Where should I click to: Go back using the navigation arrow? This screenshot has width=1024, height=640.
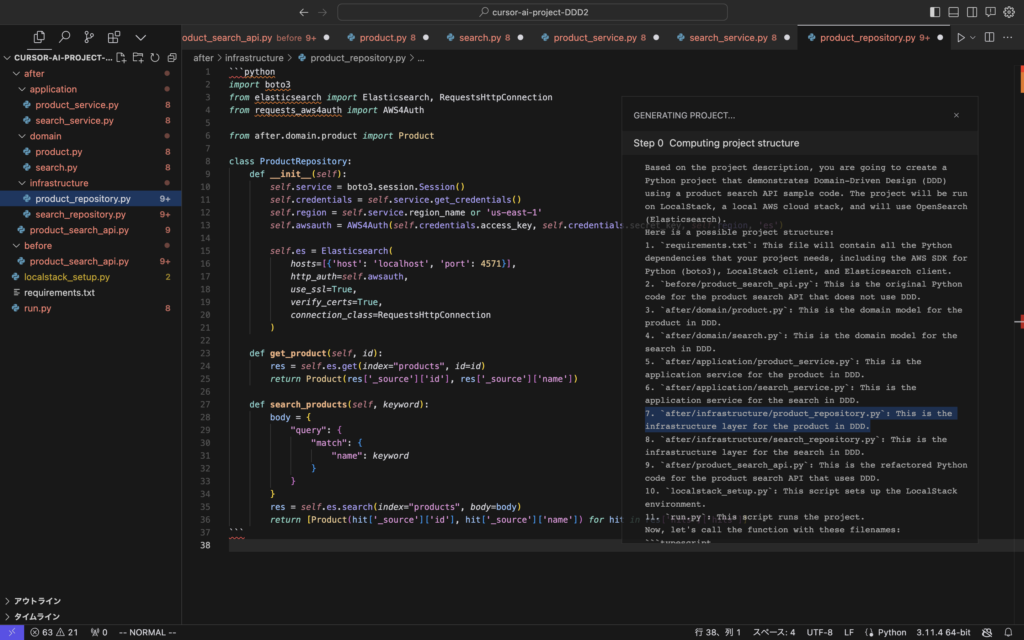304,12
